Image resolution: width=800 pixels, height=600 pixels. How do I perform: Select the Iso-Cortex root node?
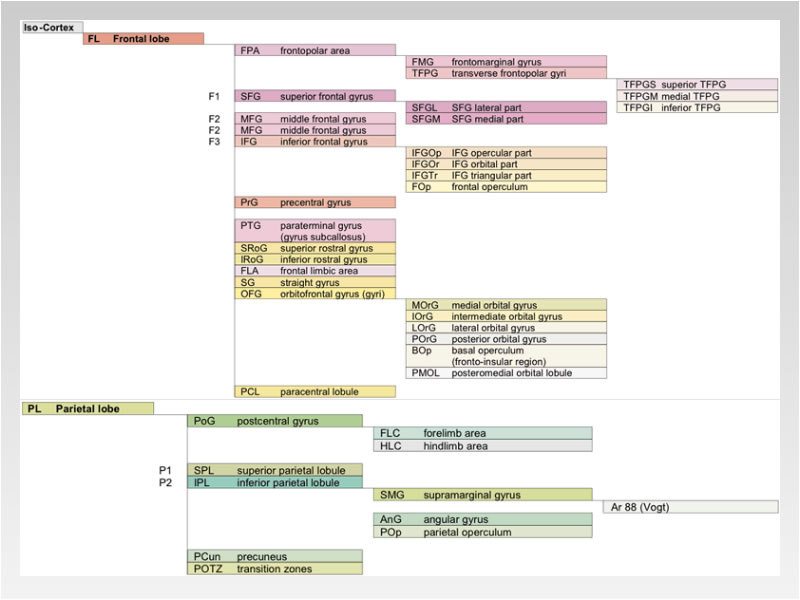52,28
